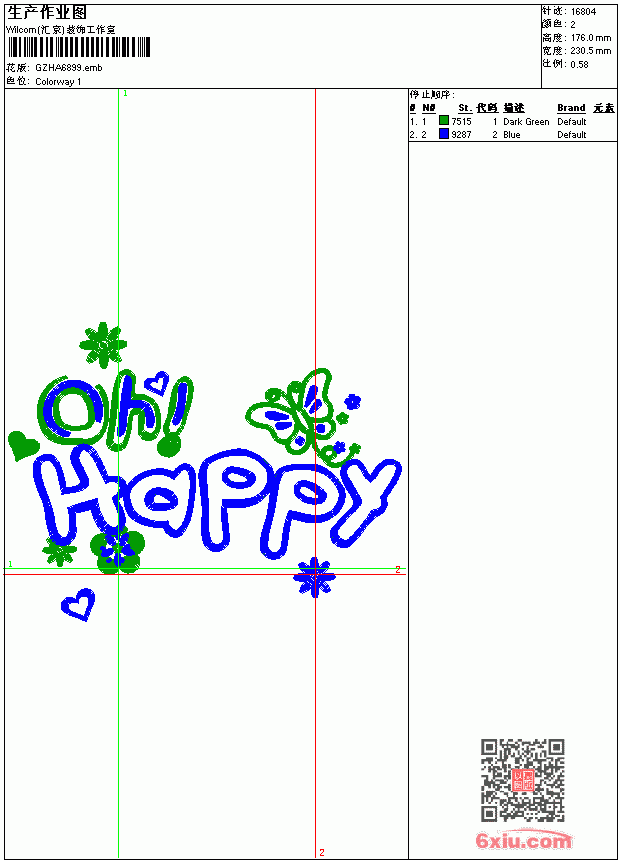Image resolution: width=620 pixels, height=860 pixels.
Task: Open the 6xiu.com watermark link
Action: [x=523, y=840]
